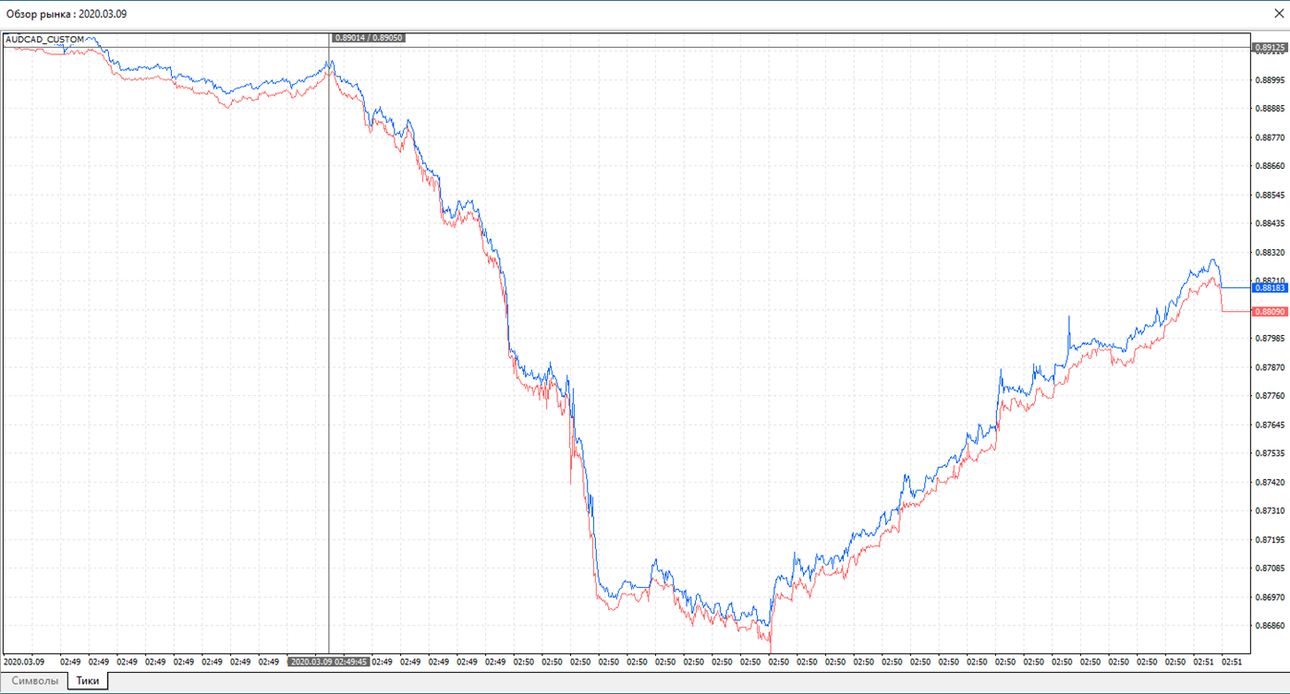Select the Тики tab

[88, 682]
